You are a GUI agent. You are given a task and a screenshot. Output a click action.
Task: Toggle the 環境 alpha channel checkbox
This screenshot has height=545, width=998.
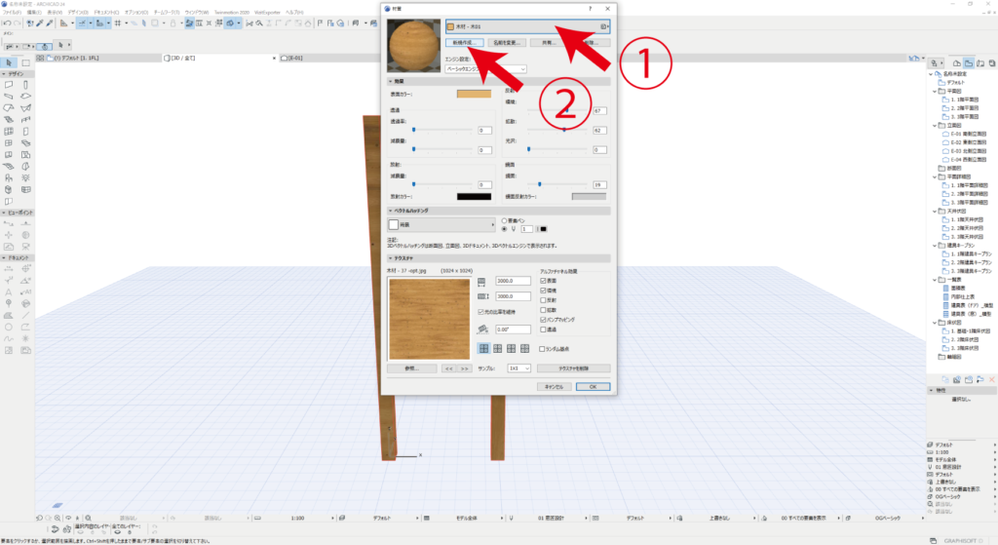543,290
